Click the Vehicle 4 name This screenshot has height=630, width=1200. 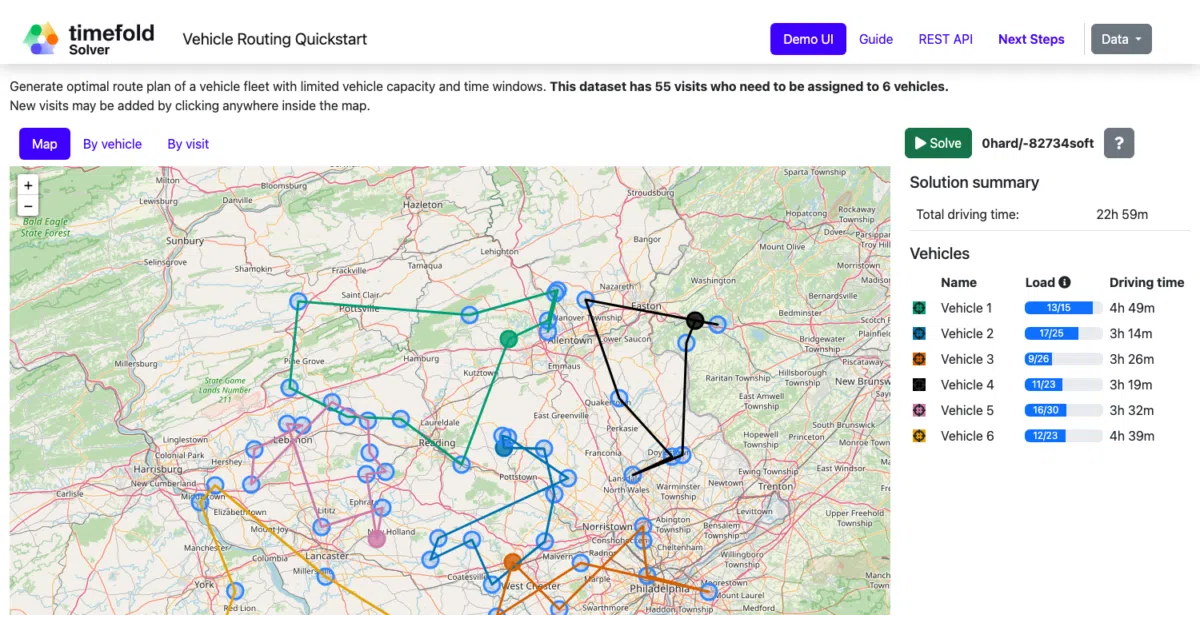point(967,385)
